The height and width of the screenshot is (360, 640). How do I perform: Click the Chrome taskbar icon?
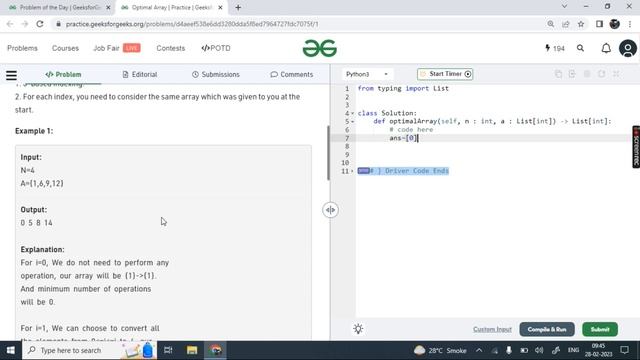[x=216, y=350]
